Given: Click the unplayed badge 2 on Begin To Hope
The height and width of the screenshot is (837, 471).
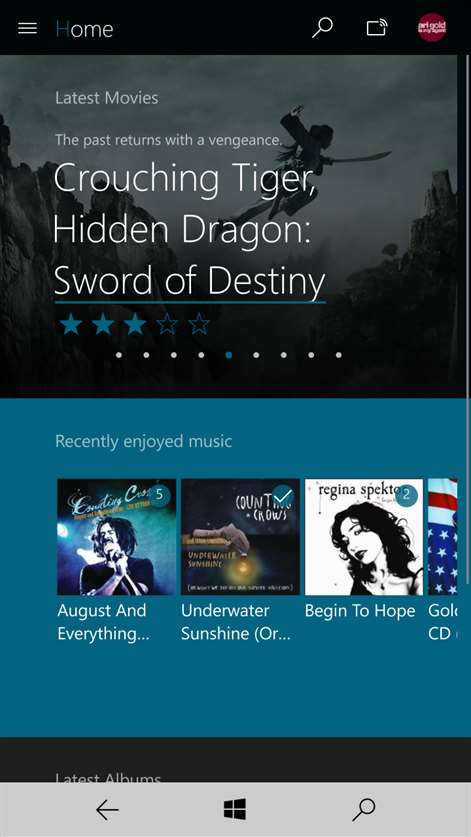Looking at the screenshot, I should (406, 495).
